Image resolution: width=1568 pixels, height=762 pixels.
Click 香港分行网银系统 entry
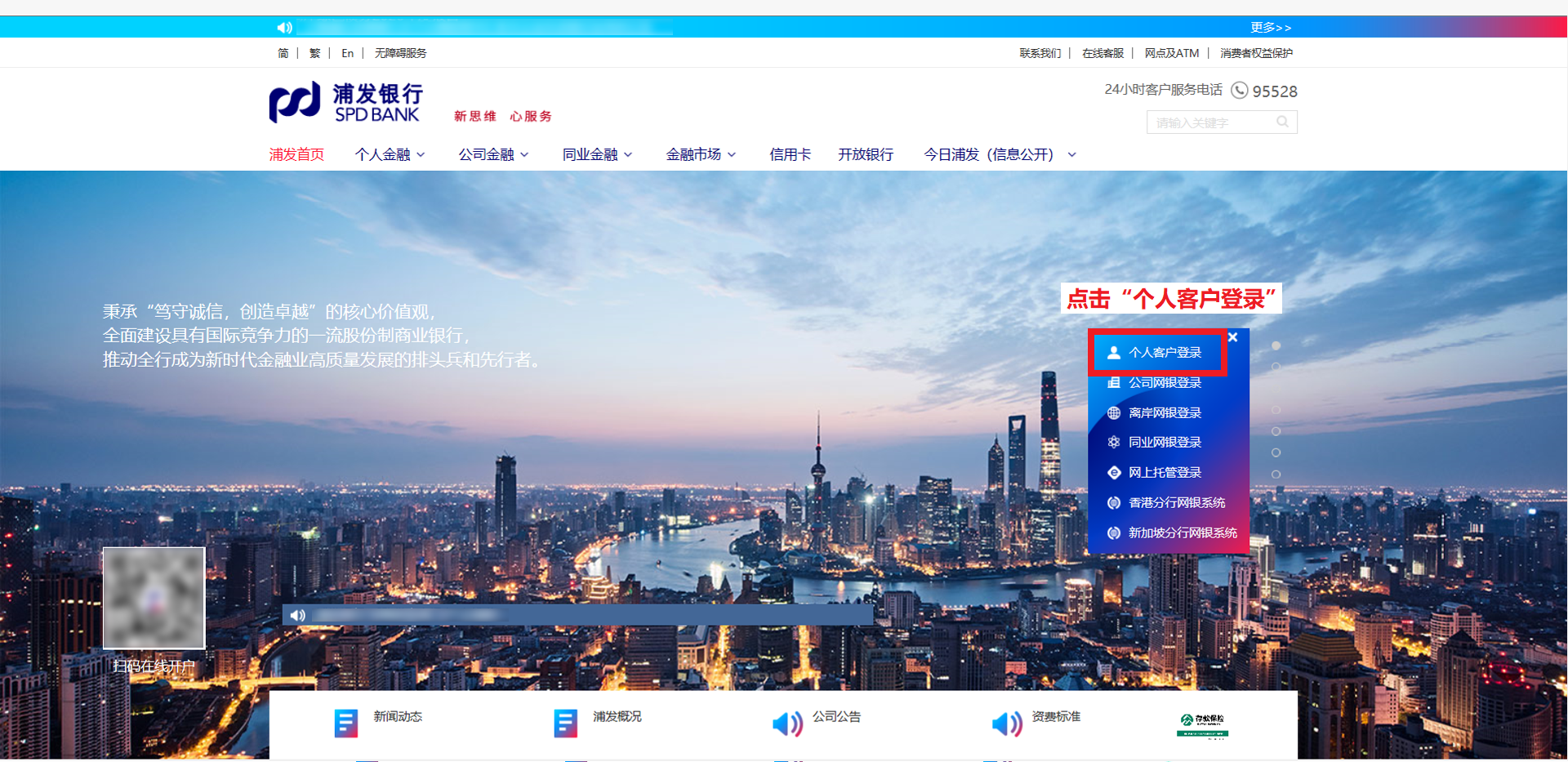click(1177, 503)
